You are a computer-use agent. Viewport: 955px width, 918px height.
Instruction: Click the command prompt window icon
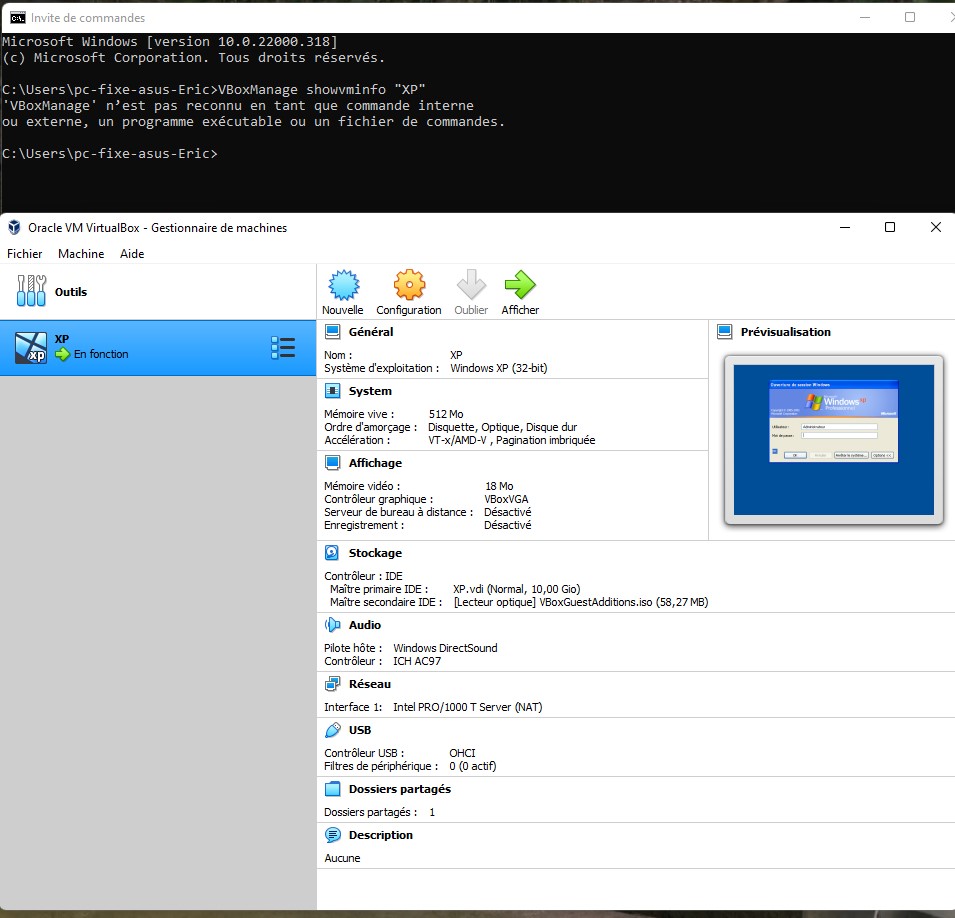click(18, 18)
